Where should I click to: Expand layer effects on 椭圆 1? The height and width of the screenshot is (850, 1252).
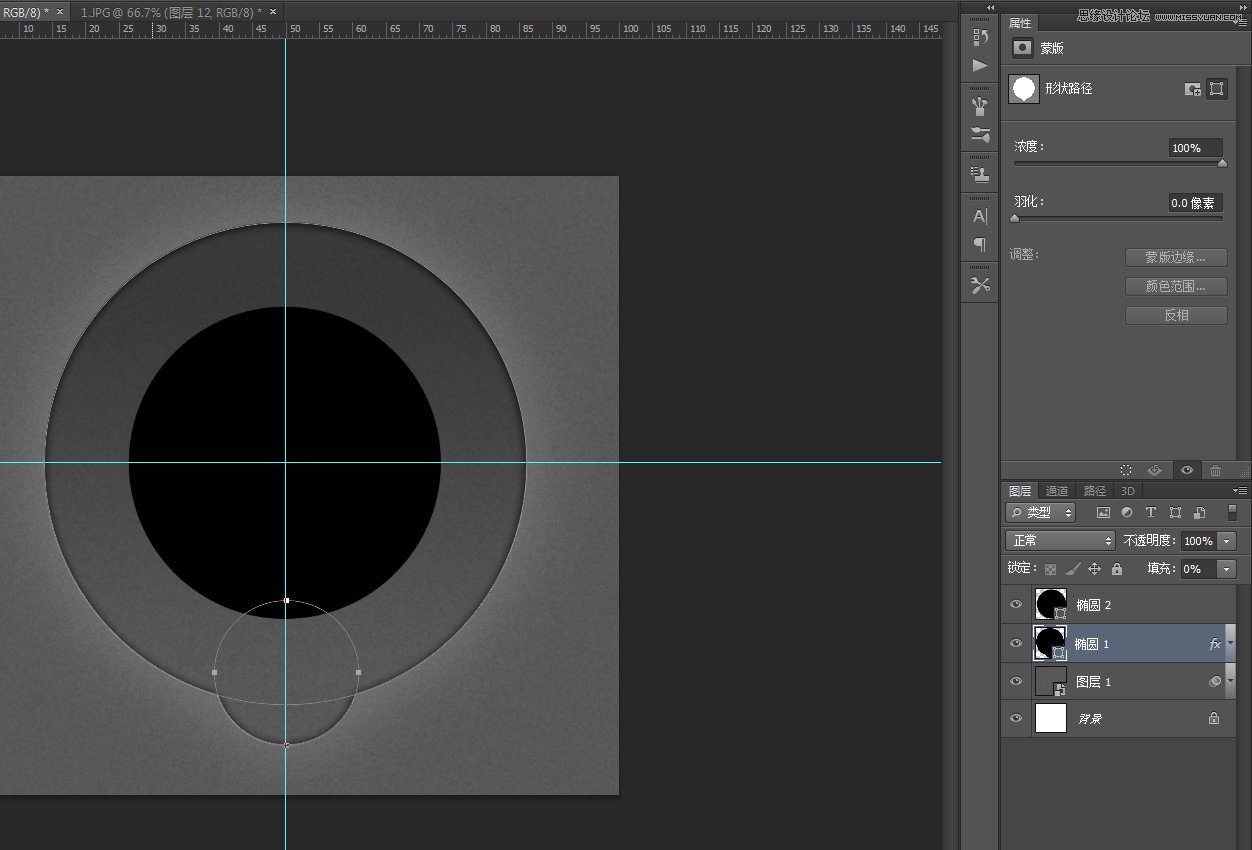(x=1230, y=644)
